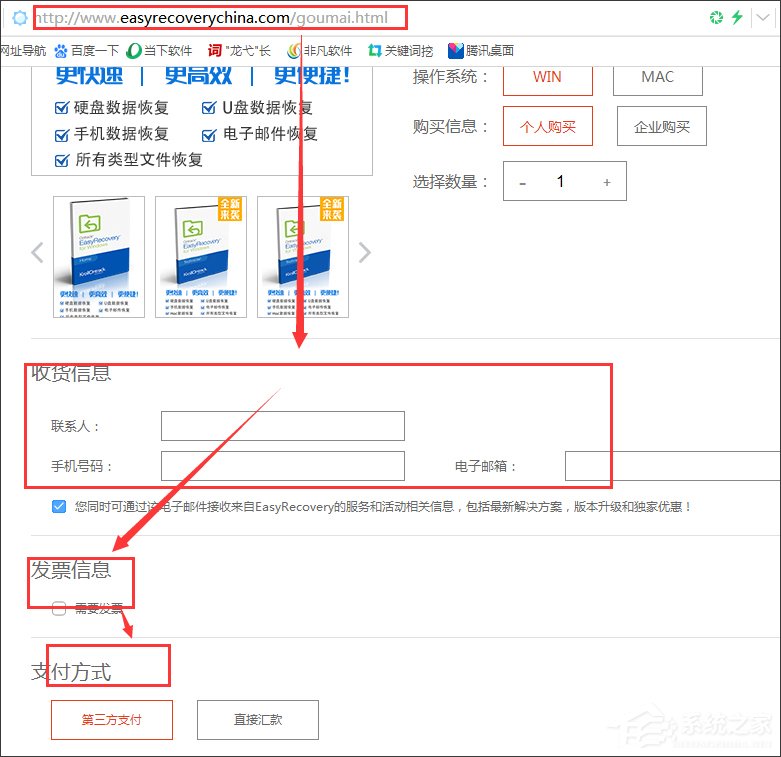781x757 pixels.
Task: Open the 非凡软件 bookmark
Action: 320,50
